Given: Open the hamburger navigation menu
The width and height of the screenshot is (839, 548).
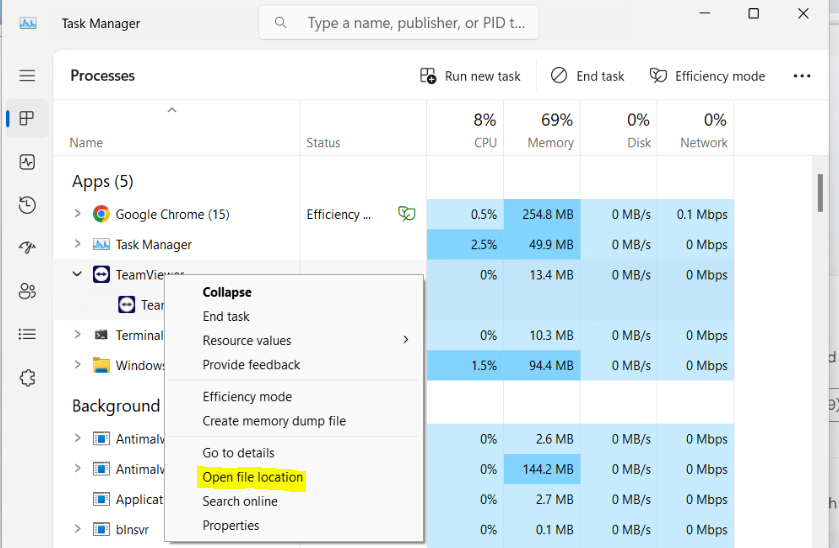Looking at the screenshot, I should tap(27, 76).
